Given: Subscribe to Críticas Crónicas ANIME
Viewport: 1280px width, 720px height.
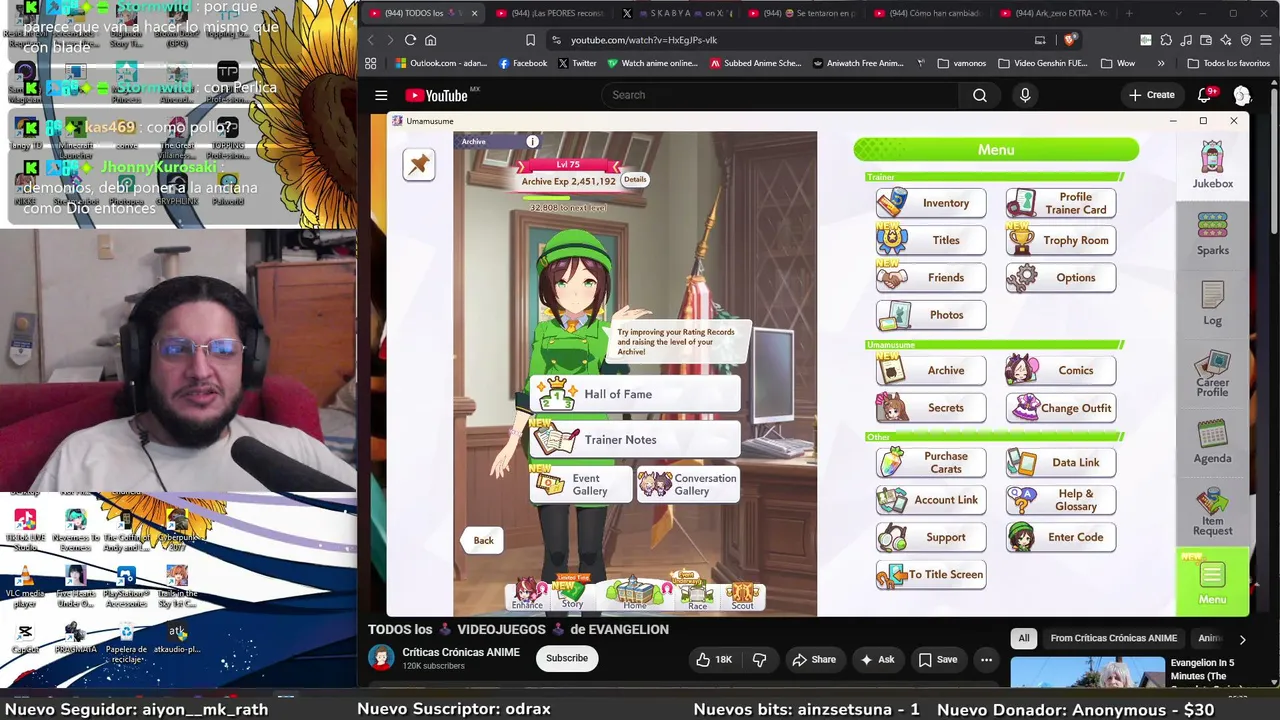Looking at the screenshot, I should pyautogui.click(x=567, y=658).
